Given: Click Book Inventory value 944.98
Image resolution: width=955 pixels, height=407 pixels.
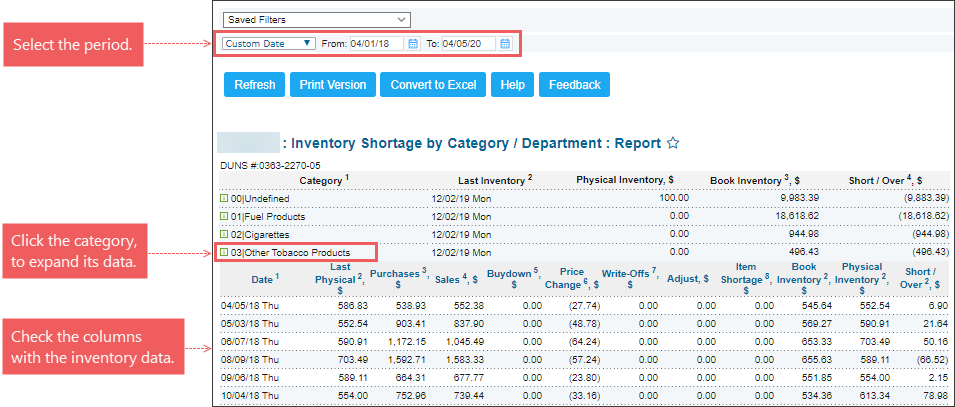Looking at the screenshot, I should click(x=804, y=234).
